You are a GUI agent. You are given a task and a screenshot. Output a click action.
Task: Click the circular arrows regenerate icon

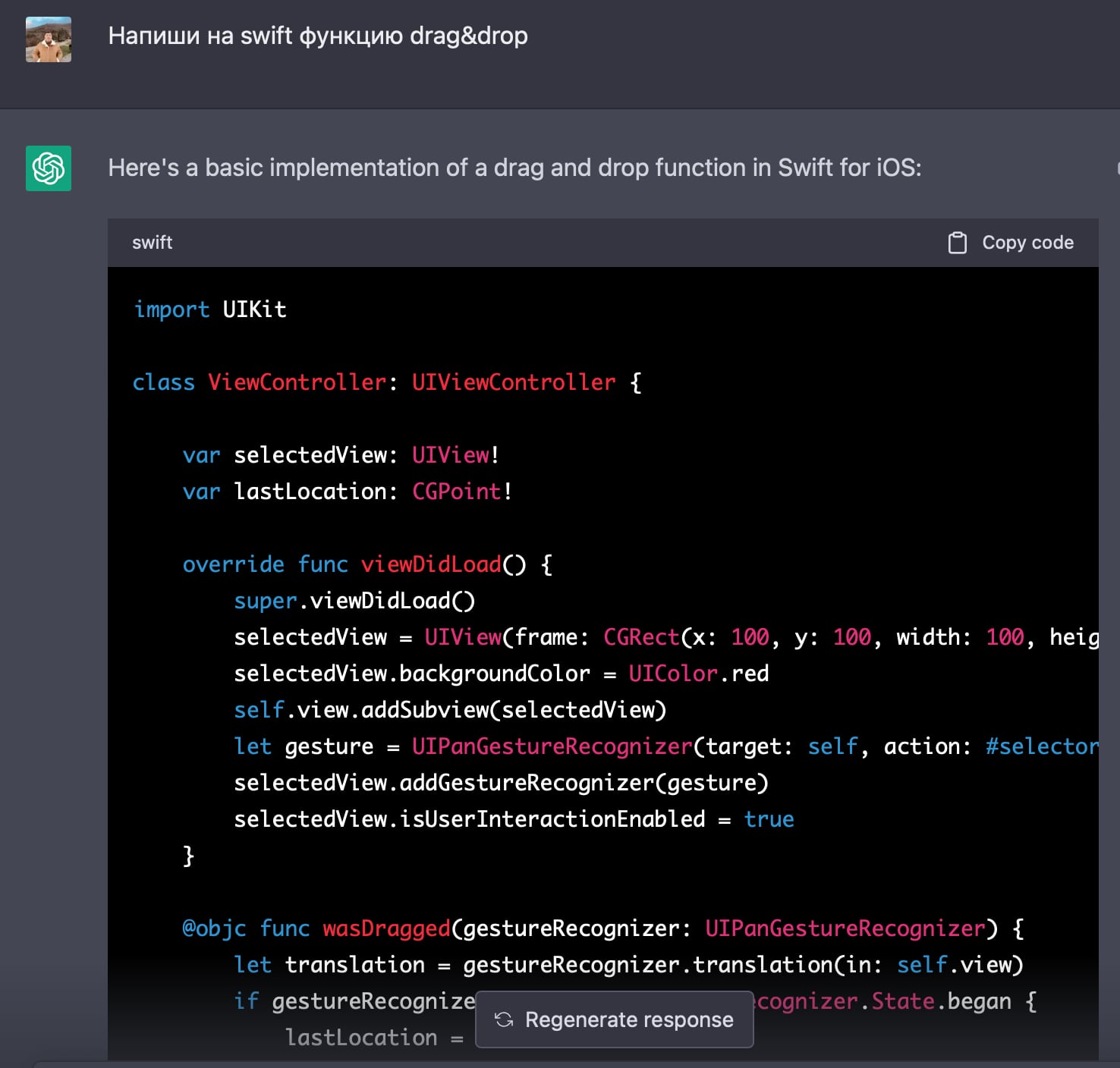tap(504, 1019)
